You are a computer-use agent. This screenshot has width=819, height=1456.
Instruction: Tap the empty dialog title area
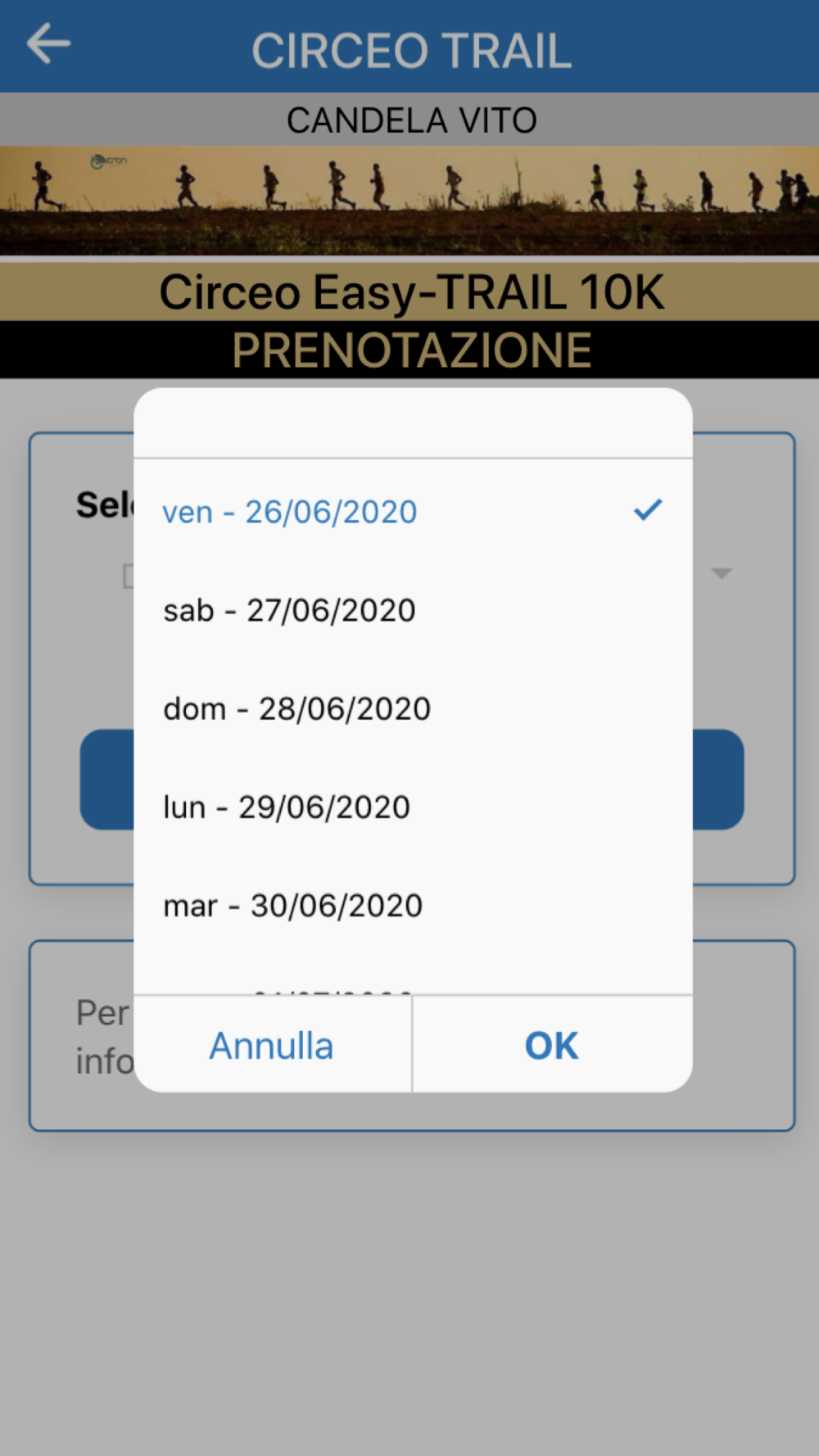tap(413, 423)
